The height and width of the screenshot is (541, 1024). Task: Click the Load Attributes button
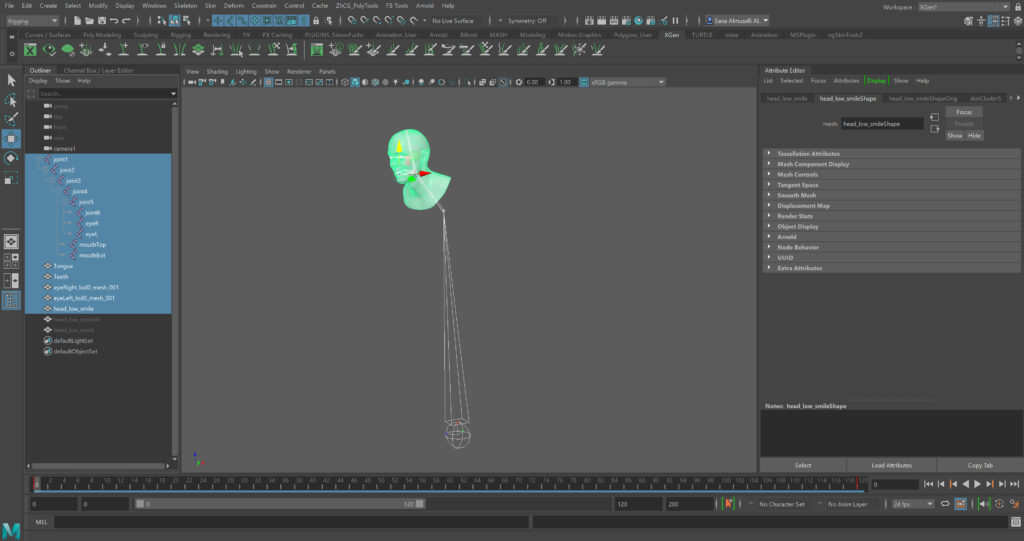(x=891, y=465)
